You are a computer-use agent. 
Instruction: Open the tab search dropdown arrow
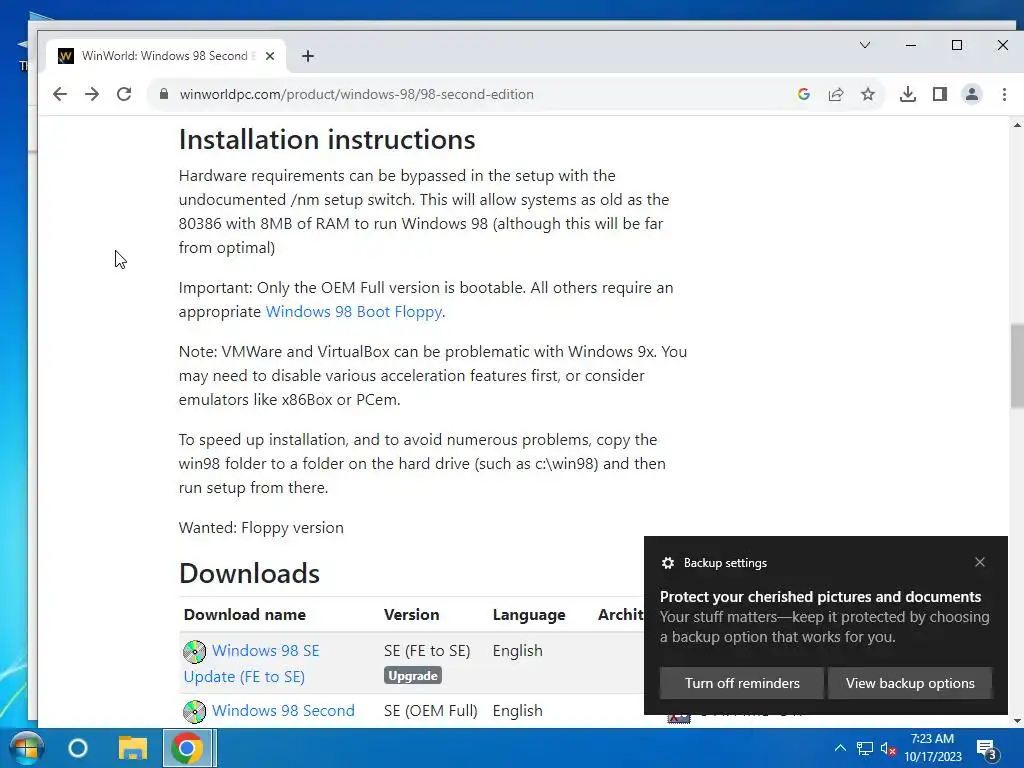coord(865,45)
